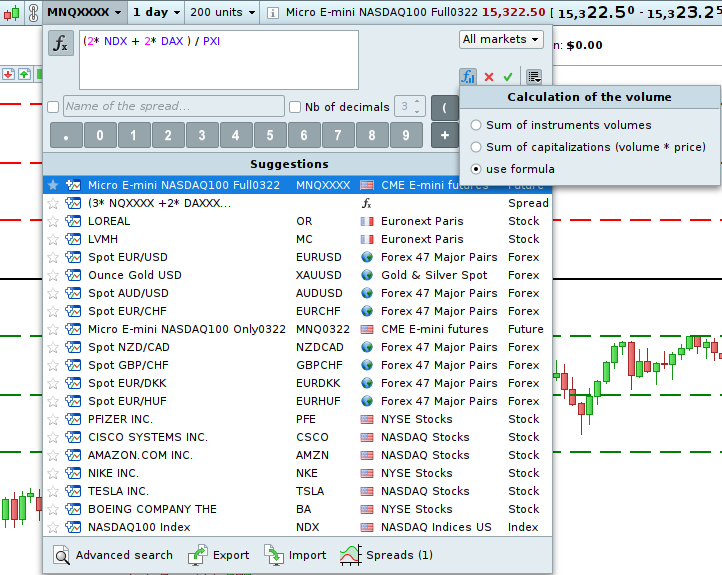Select Spot EUR/DKK suggestion
The image size is (722, 575).
point(297,383)
